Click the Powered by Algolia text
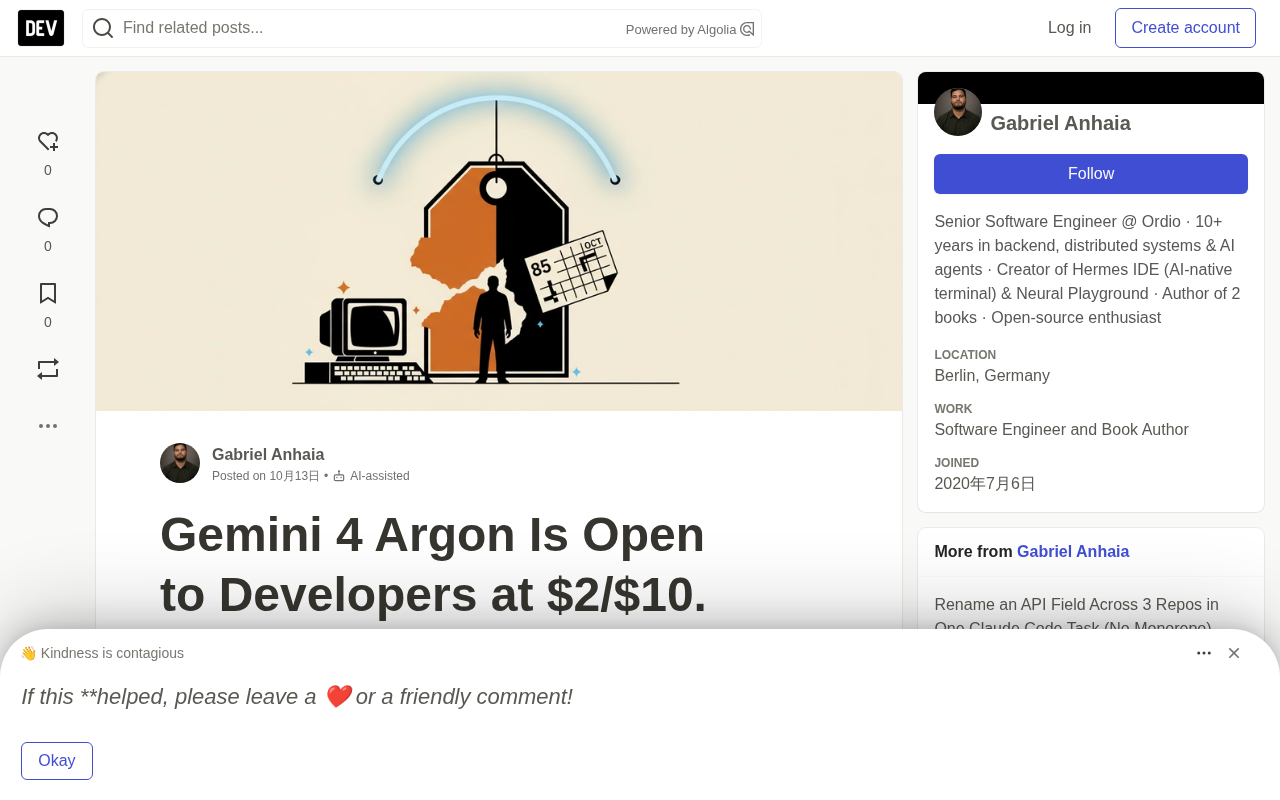 (681, 30)
